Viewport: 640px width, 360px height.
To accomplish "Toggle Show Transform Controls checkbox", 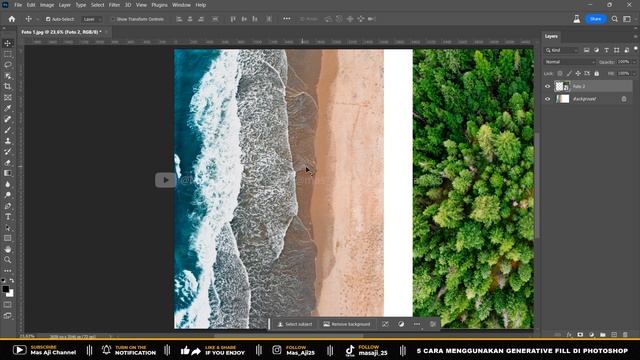I will tap(113, 19).
